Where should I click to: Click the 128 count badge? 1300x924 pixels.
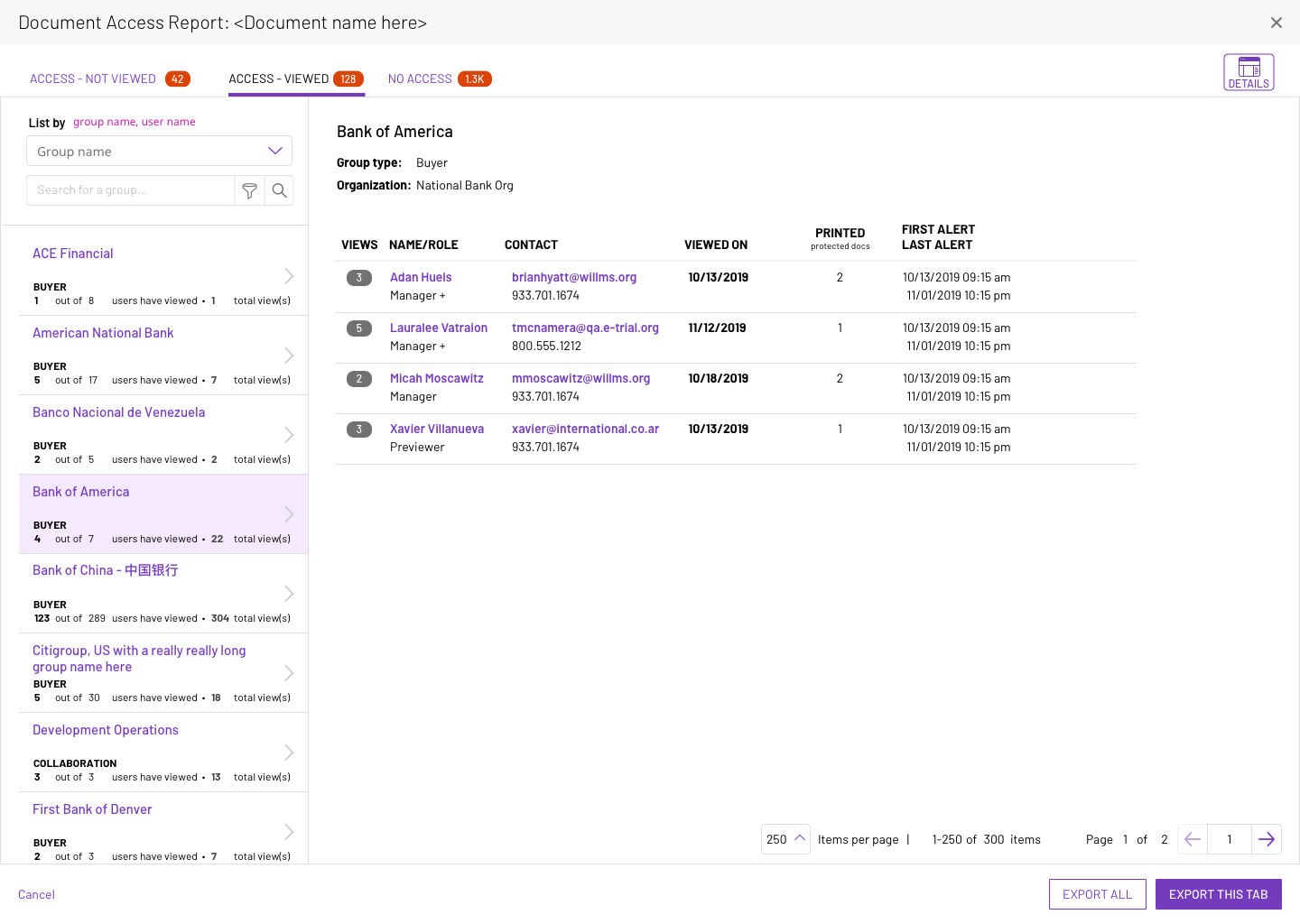pos(348,79)
